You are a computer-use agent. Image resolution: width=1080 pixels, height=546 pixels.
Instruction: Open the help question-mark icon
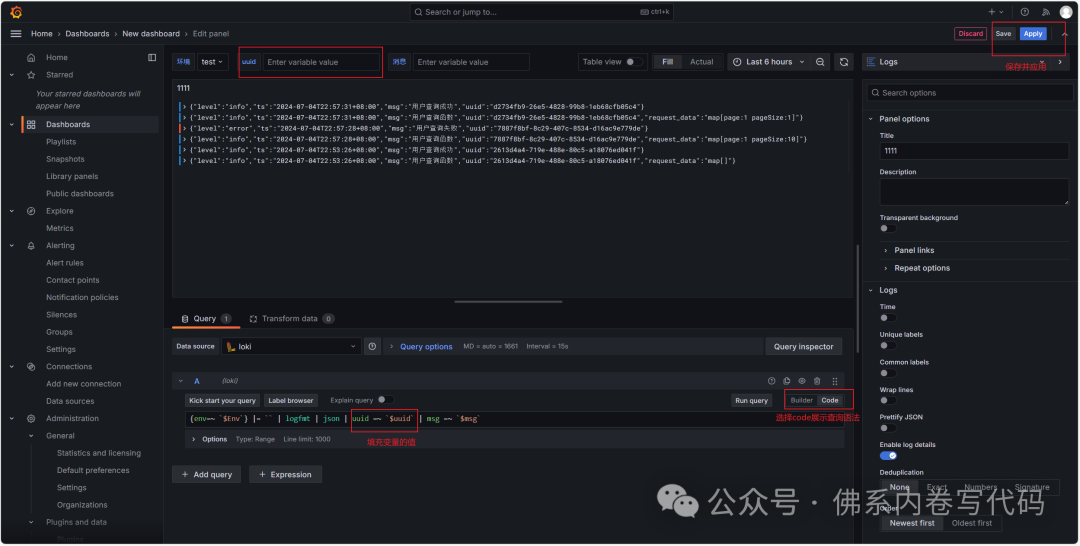coord(1025,12)
